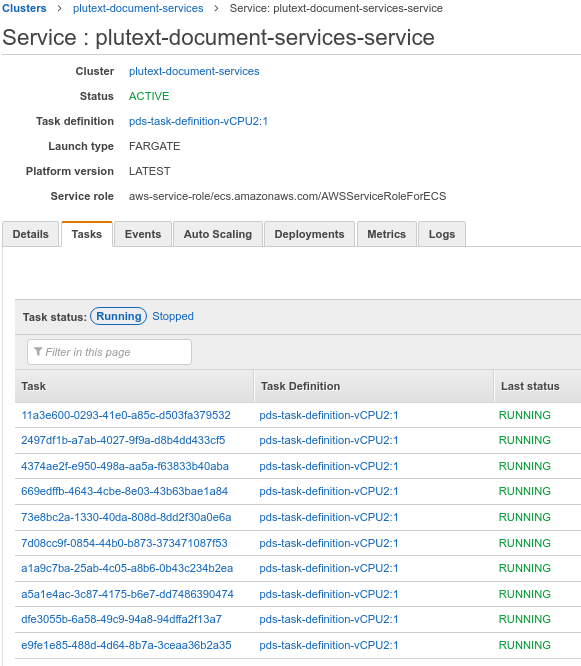Click the LATEST platform version value
The width and height of the screenshot is (581, 666).
149,171
